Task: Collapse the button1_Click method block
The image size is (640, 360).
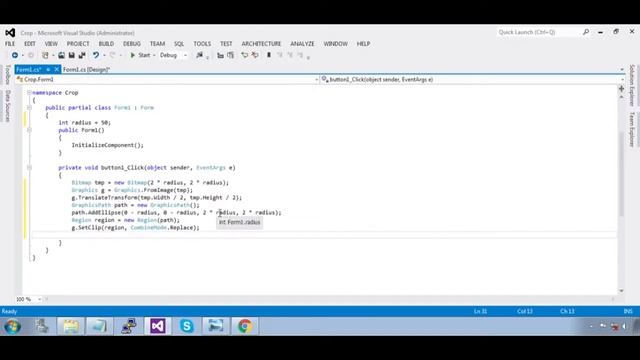Action: (29, 167)
